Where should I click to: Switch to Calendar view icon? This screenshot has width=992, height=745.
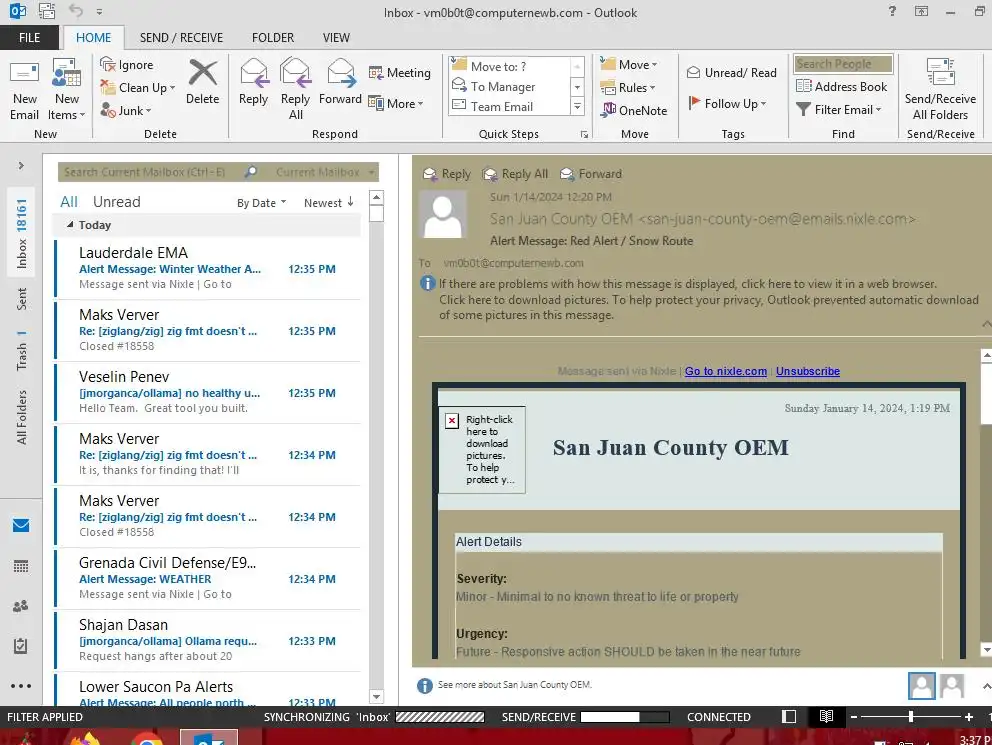point(21,566)
